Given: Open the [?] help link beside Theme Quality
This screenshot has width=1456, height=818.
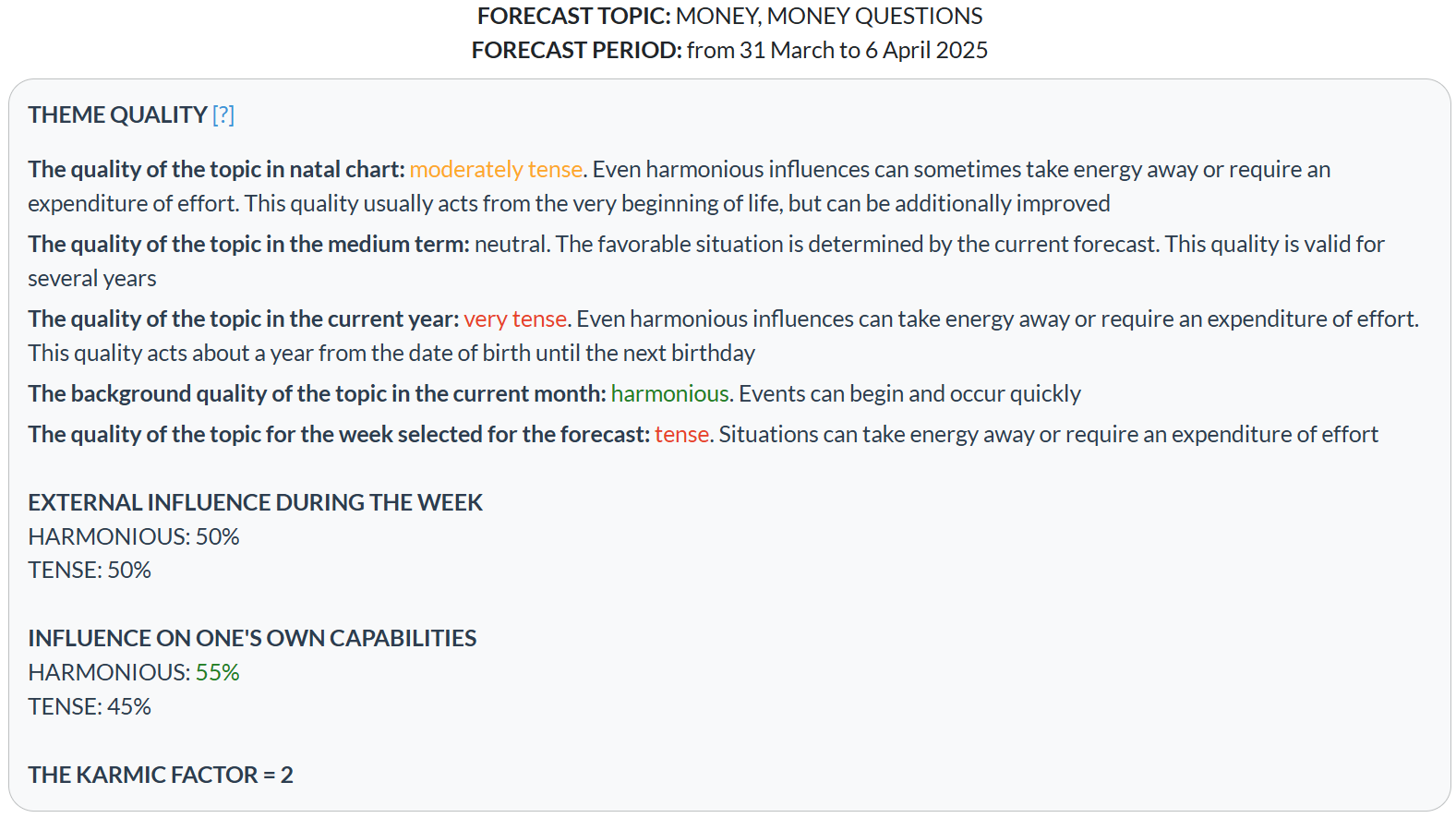Looking at the screenshot, I should tap(223, 115).
